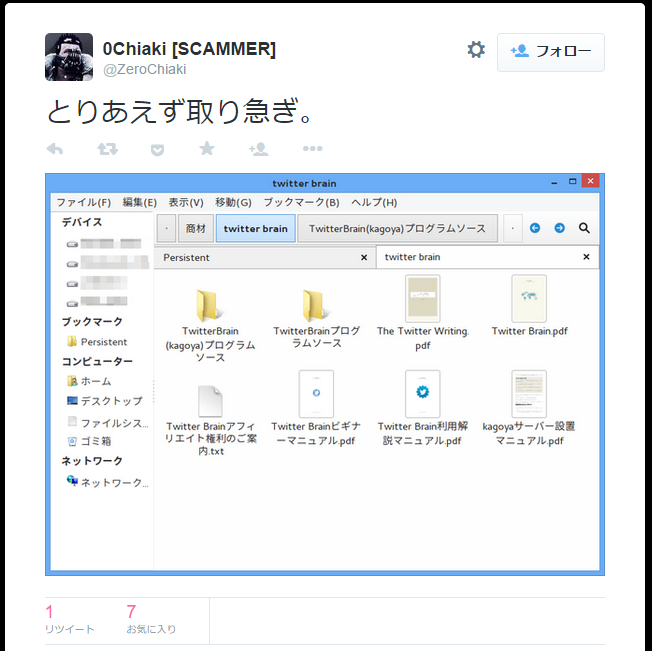Open ネットワーク... in the sidebar

108,482
